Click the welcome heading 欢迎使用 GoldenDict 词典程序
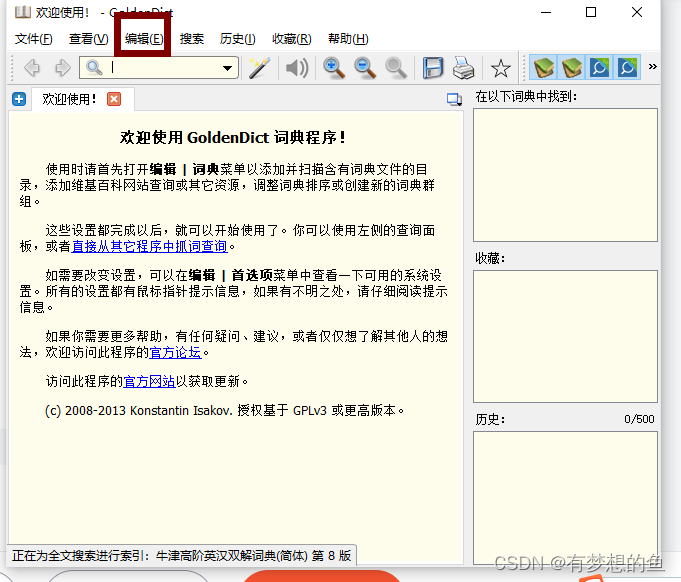This screenshot has width=681, height=582. [233, 138]
